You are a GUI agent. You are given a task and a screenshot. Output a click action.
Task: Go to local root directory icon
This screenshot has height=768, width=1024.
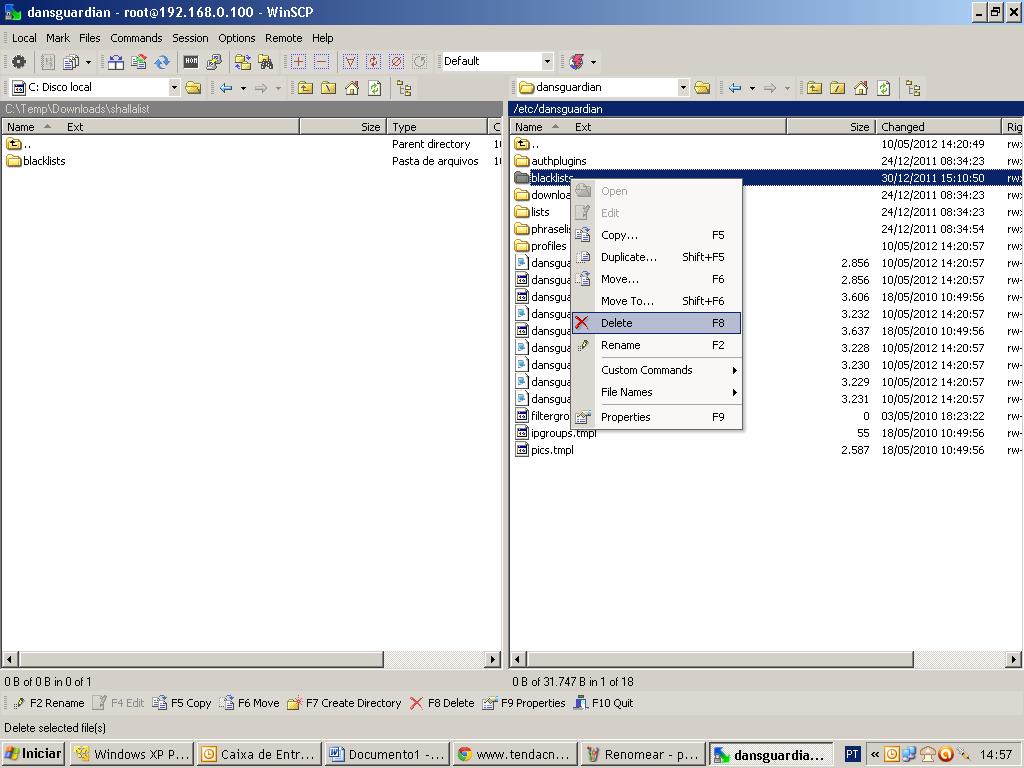(328, 88)
